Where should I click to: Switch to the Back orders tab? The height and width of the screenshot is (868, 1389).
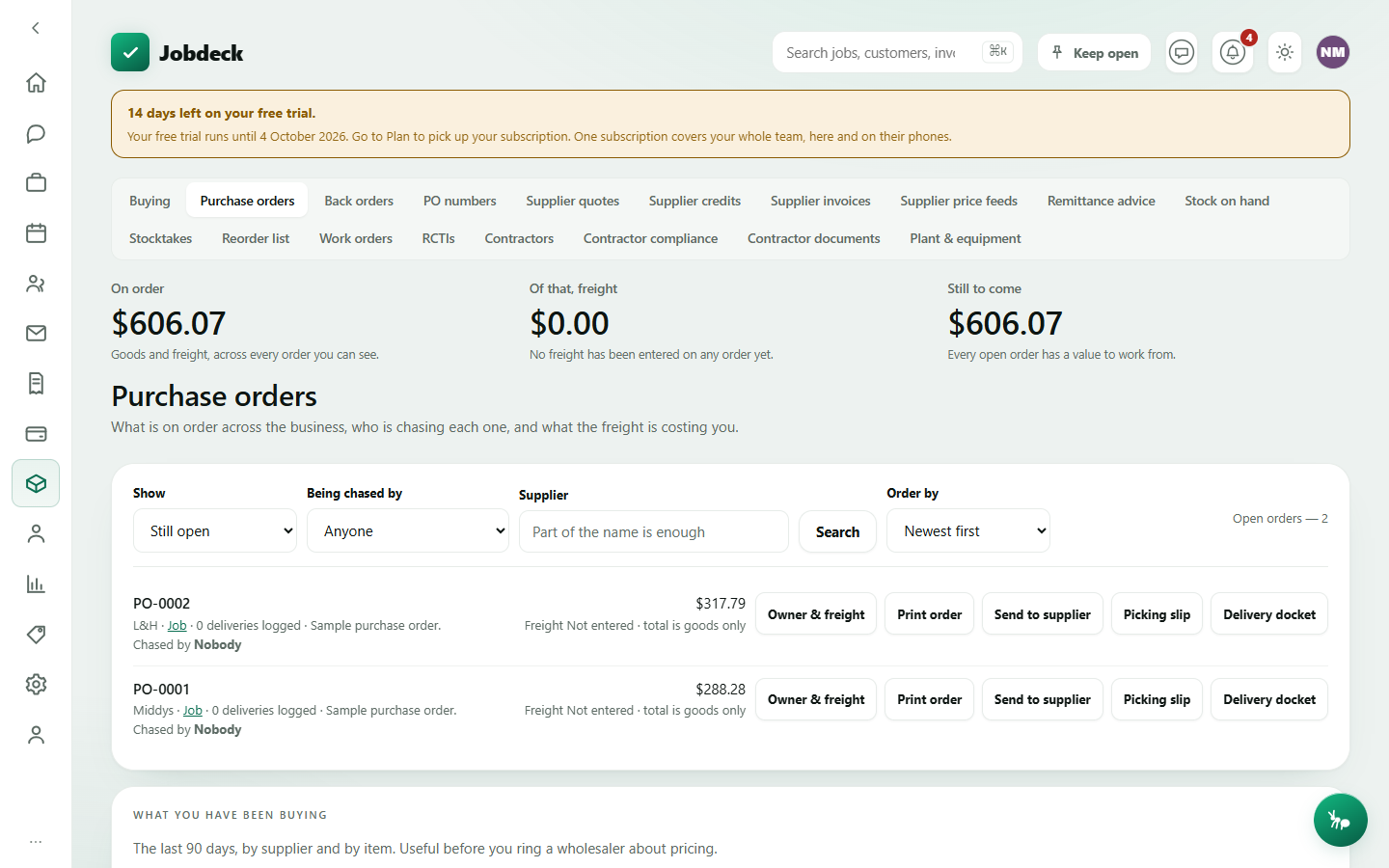click(x=359, y=201)
